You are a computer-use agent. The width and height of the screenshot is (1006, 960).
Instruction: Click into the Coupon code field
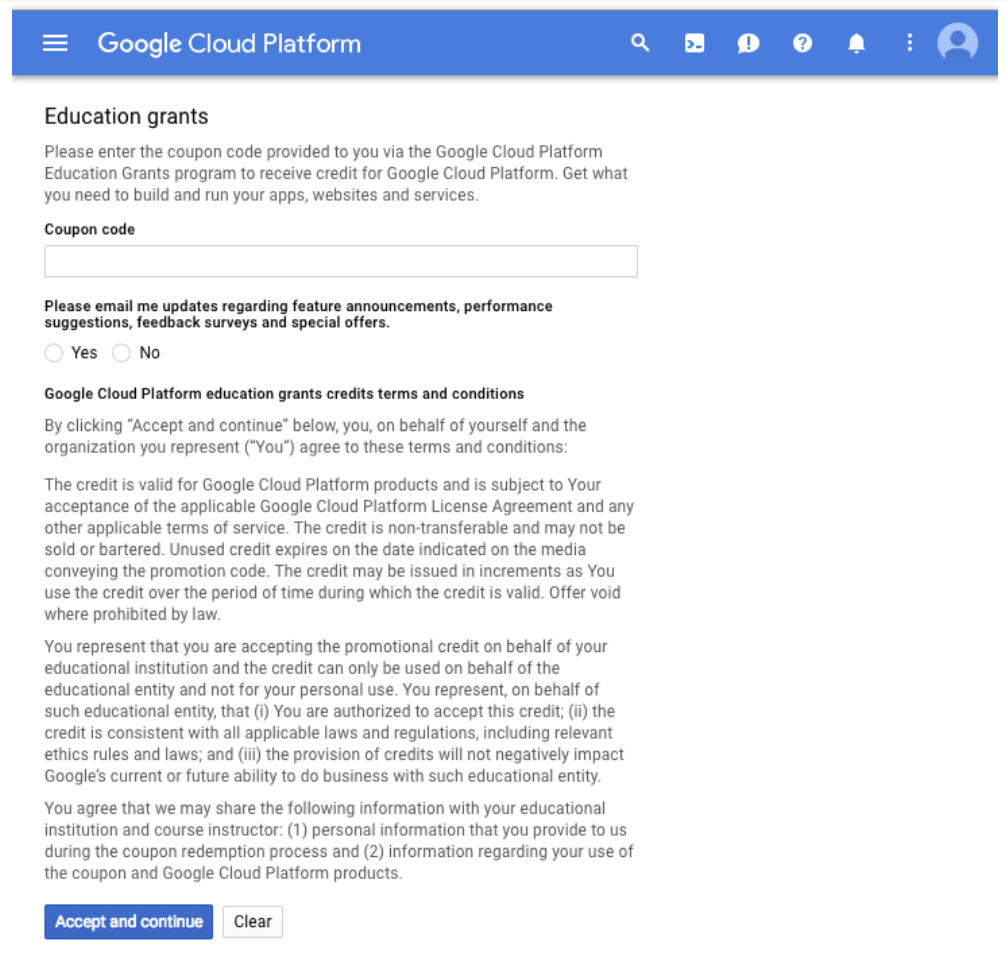341,261
